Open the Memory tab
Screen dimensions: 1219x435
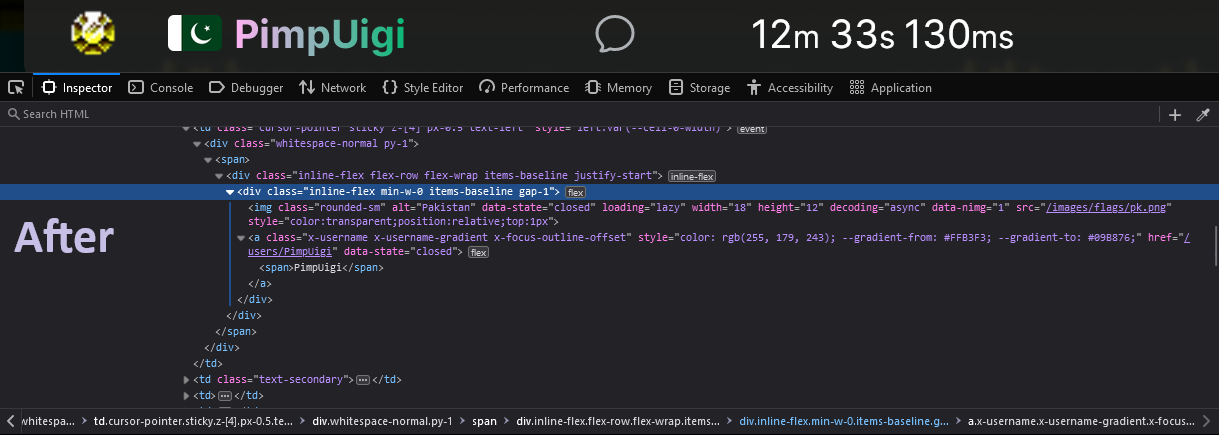point(619,88)
